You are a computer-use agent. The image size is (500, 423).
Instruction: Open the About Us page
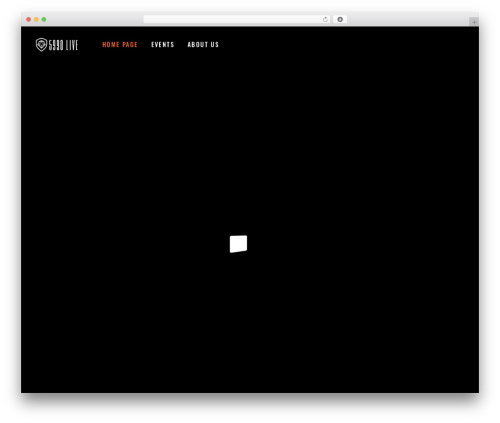203,45
